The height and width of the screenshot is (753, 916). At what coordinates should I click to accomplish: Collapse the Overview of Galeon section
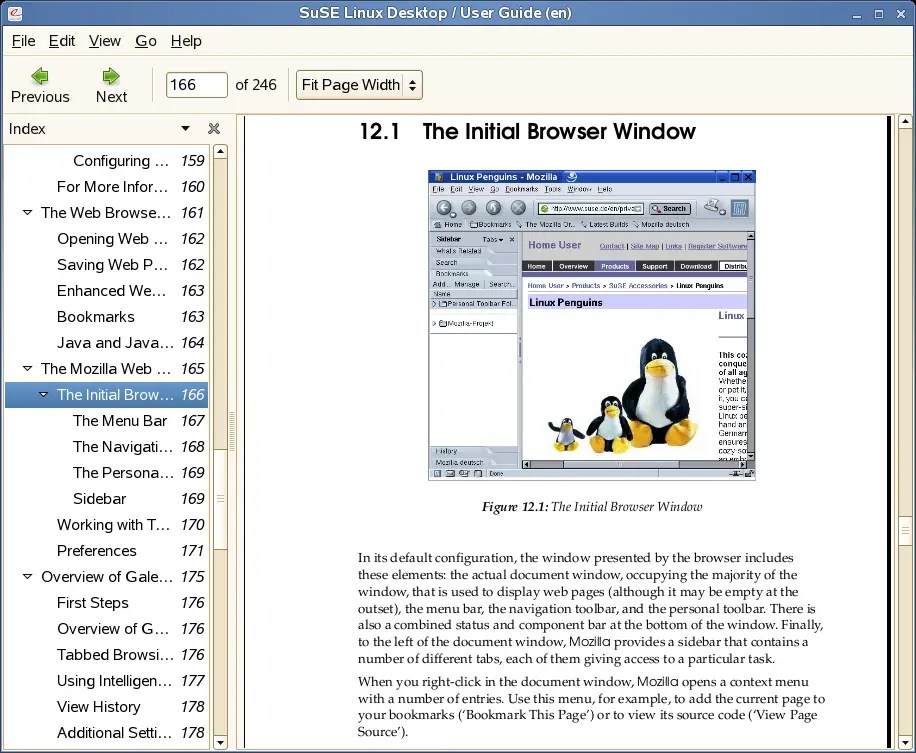pos(28,577)
